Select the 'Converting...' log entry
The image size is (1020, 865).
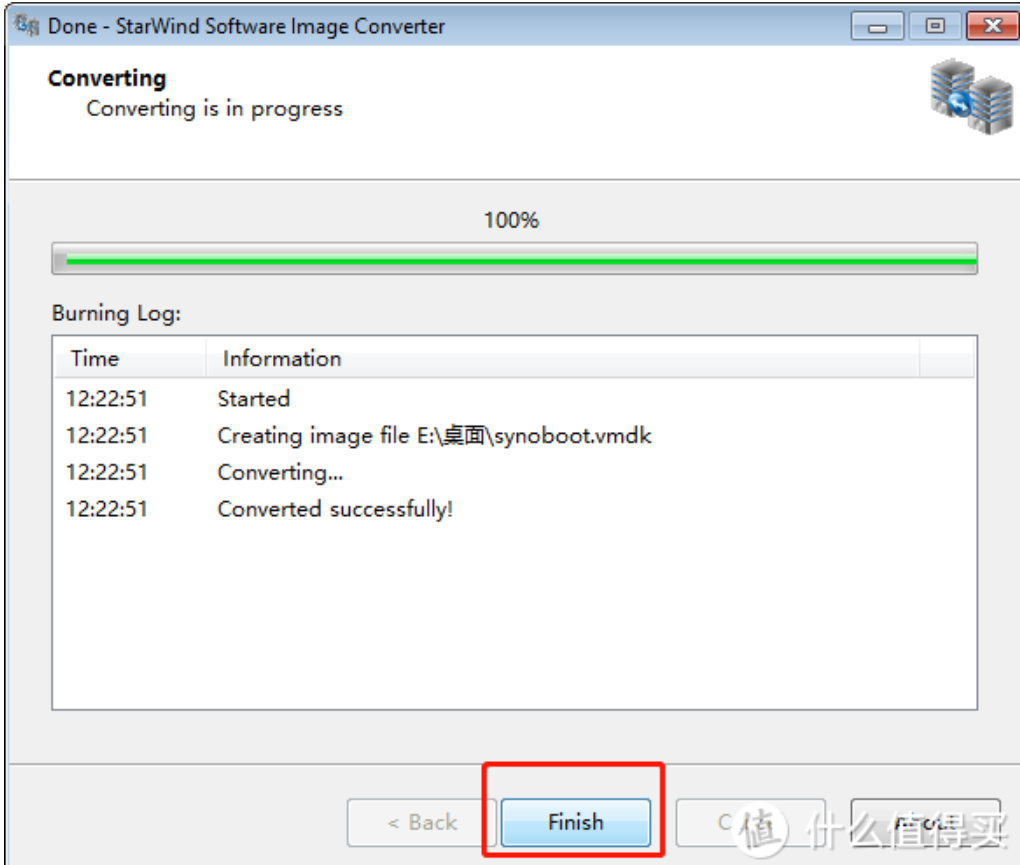pos(514,472)
